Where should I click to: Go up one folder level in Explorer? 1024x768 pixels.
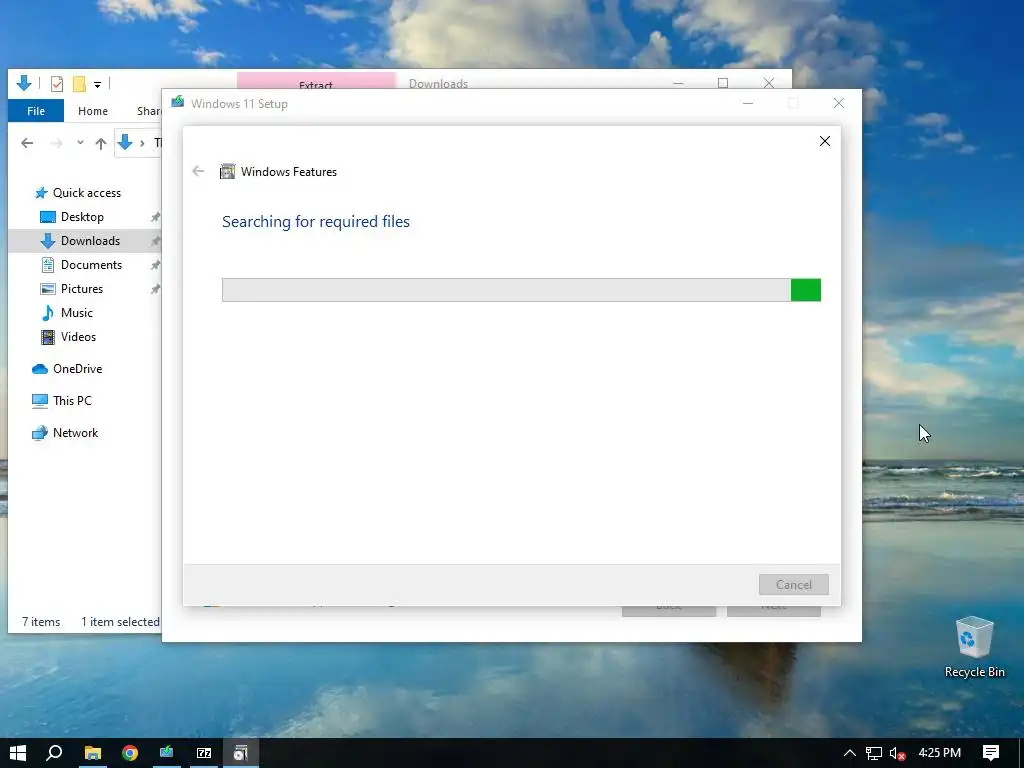[101, 143]
